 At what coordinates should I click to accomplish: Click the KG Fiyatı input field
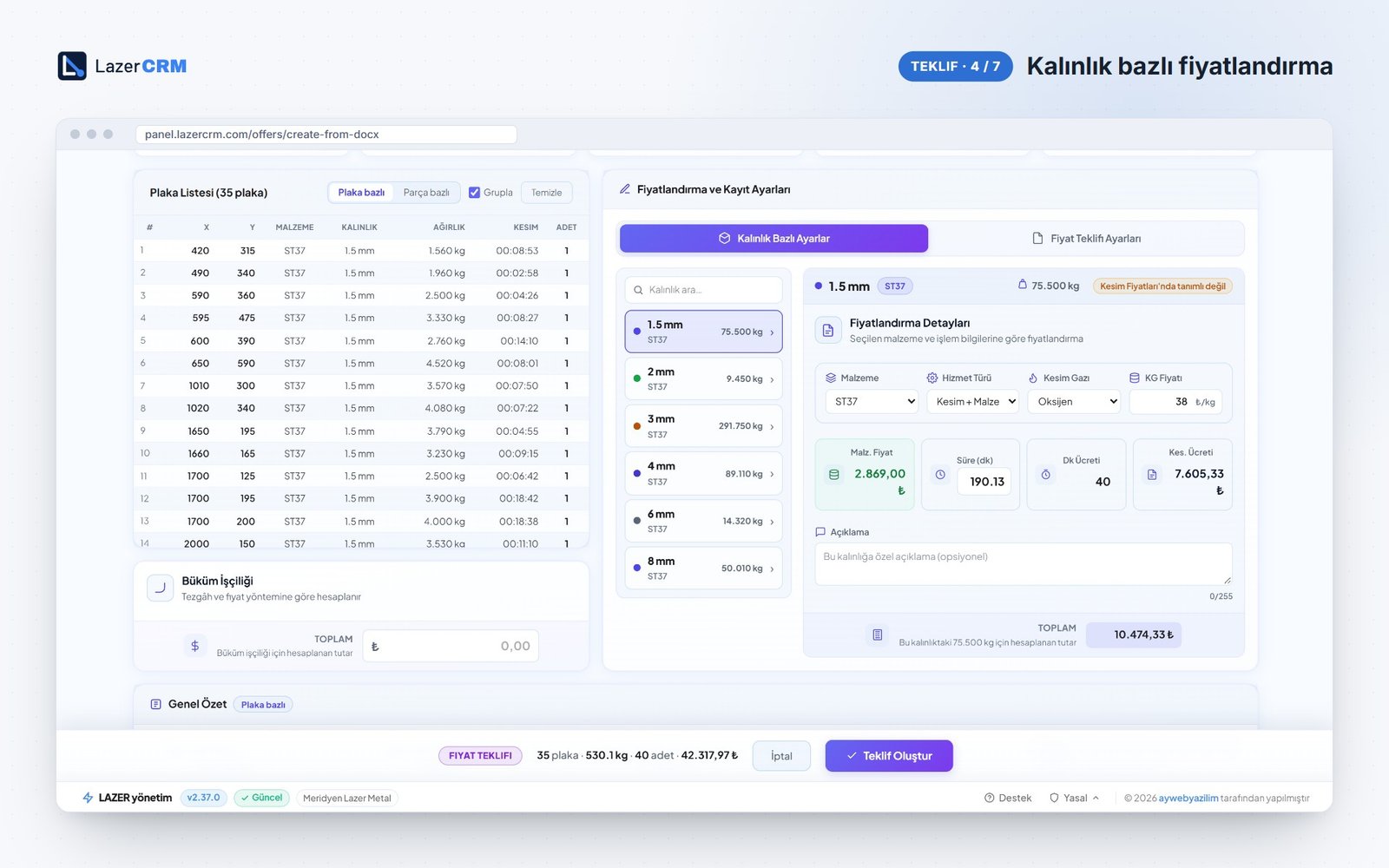[x=1175, y=402]
